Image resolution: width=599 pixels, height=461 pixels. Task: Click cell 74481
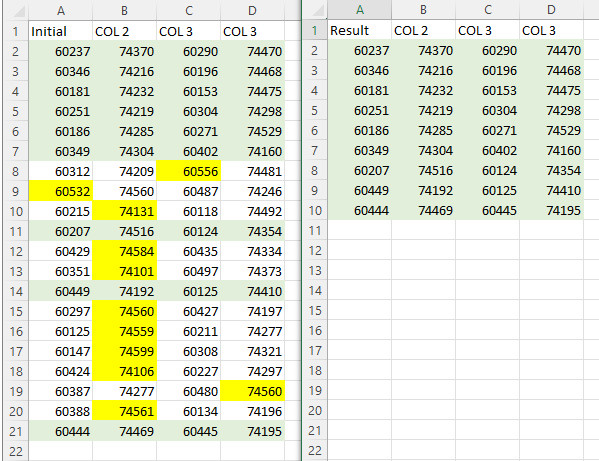253,171
